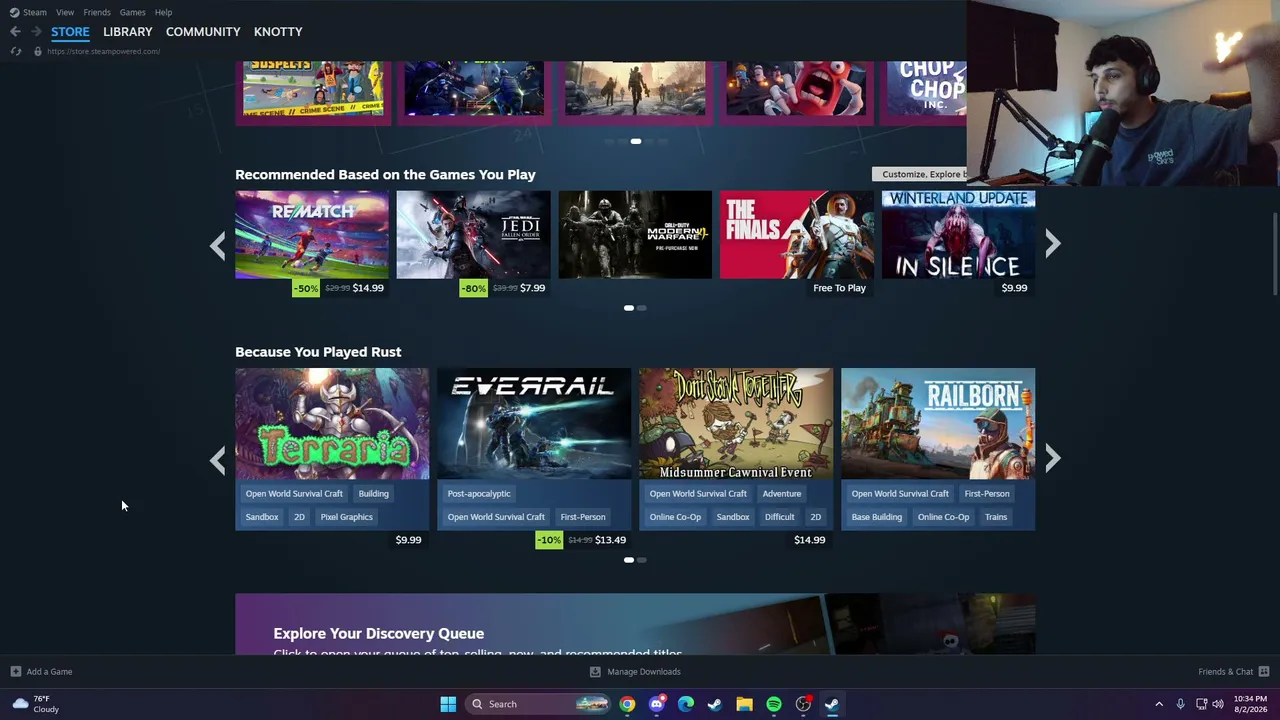Show previous Recommended Based on Games carousel items
Screen dimensions: 1280x720
(217, 245)
